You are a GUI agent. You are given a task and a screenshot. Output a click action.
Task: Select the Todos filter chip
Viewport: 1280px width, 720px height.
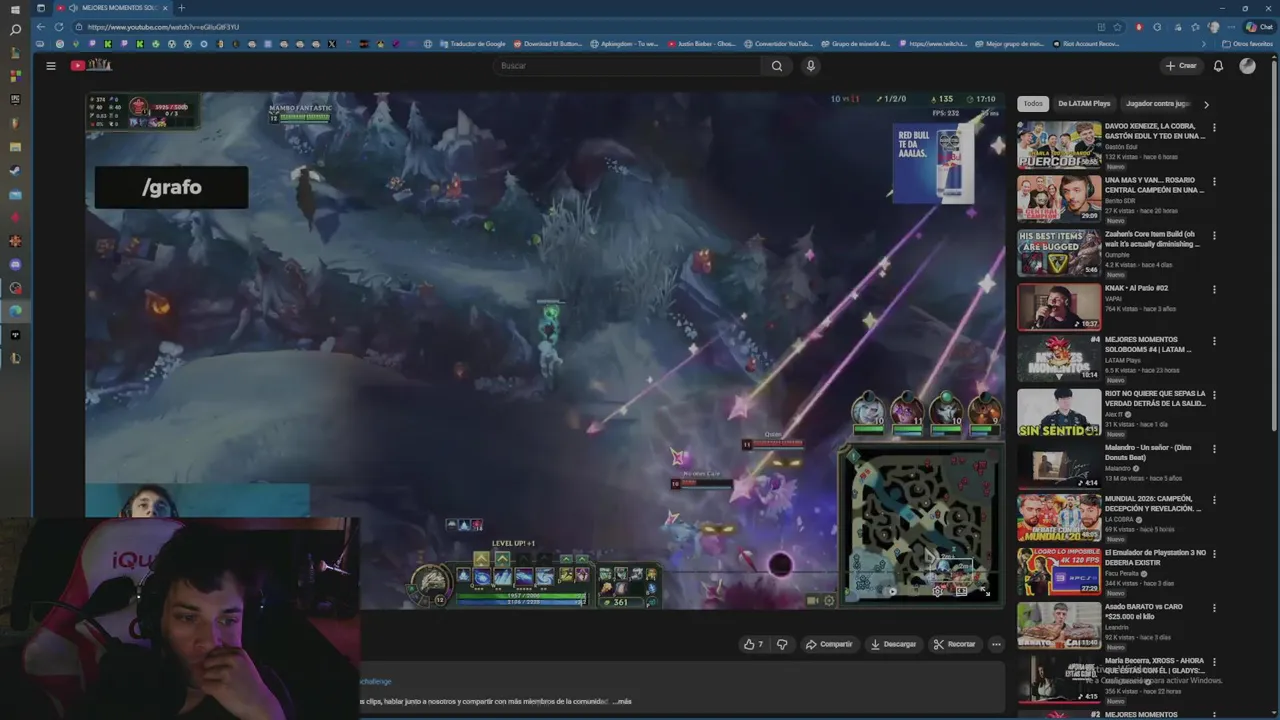[1033, 104]
